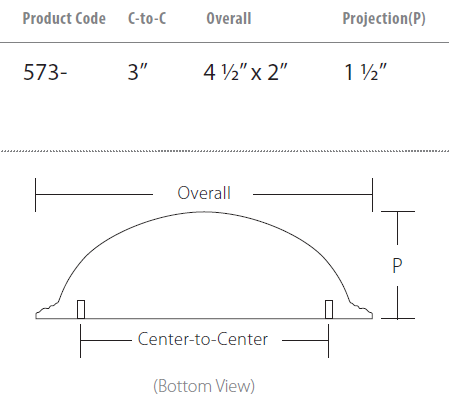This screenshot has width=449, height=409.
Task: Click the top of the pull arch
Action: pyautogui.click(x=204, y=212)
